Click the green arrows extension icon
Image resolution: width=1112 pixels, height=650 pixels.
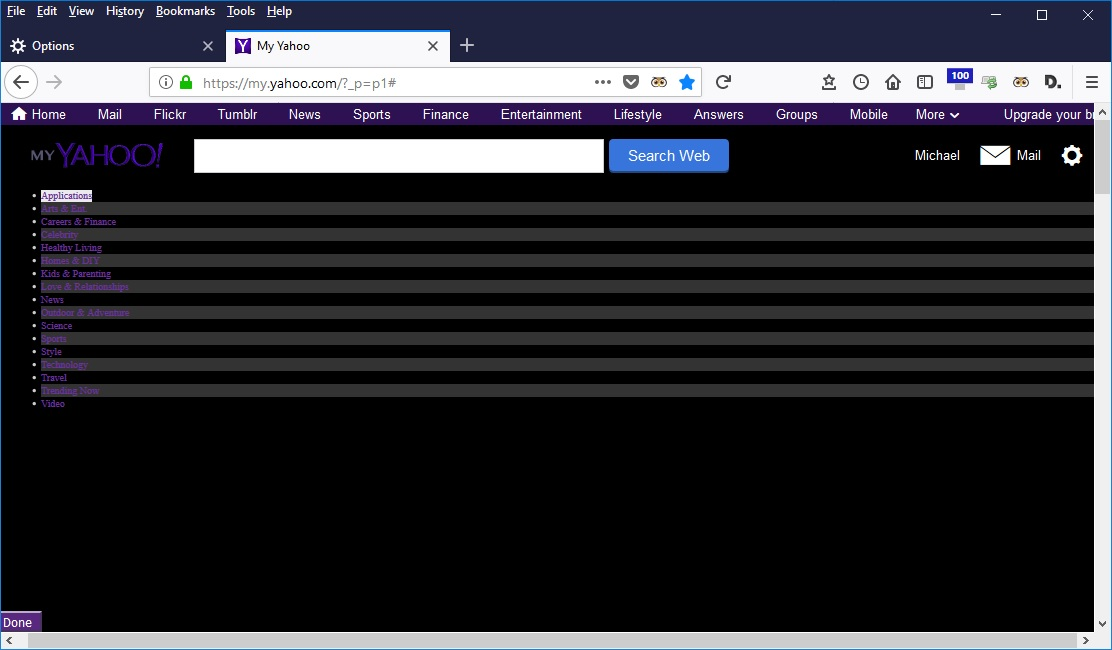click(x=989, y=82)
